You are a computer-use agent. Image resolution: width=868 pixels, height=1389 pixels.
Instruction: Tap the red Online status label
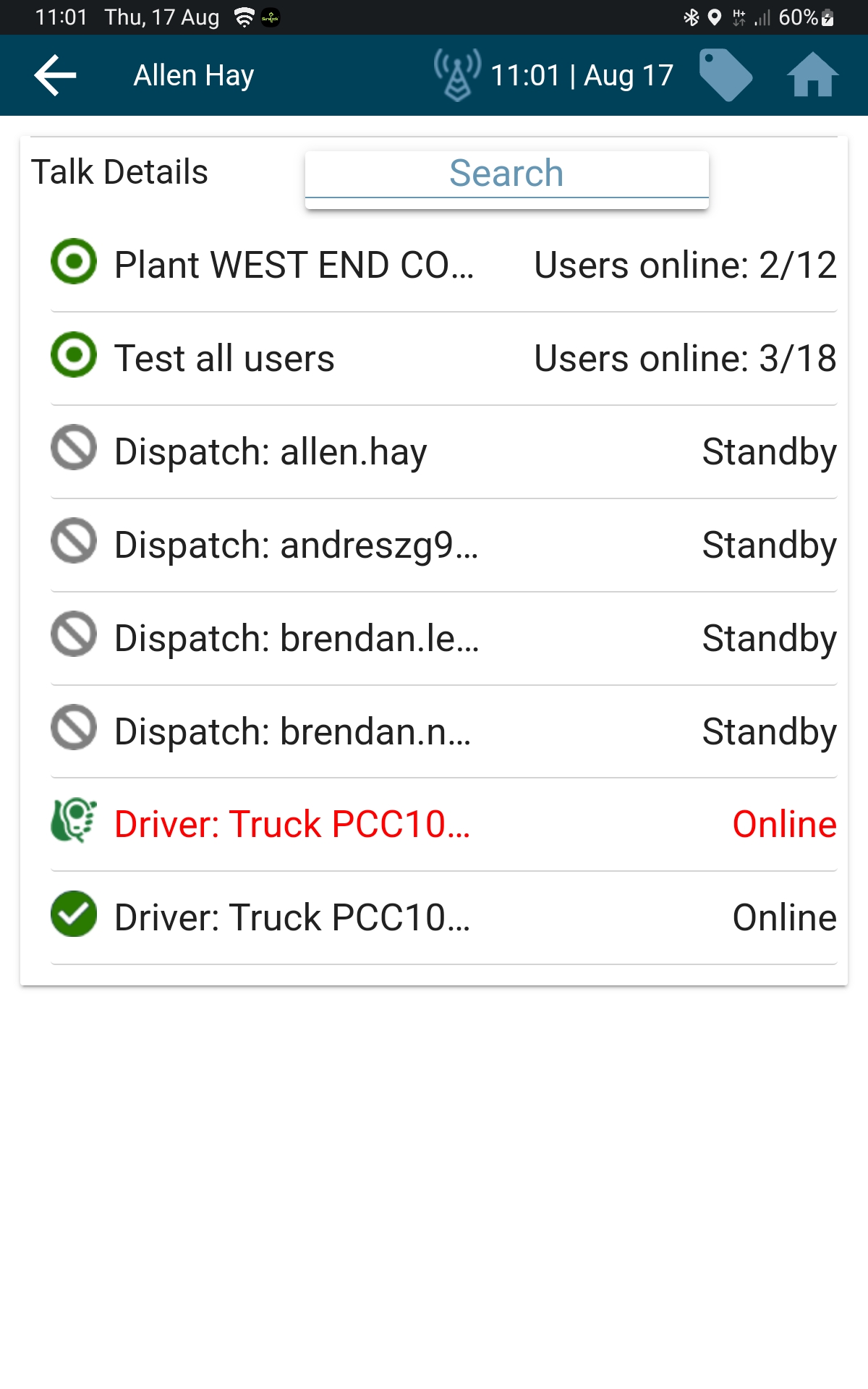784,824
